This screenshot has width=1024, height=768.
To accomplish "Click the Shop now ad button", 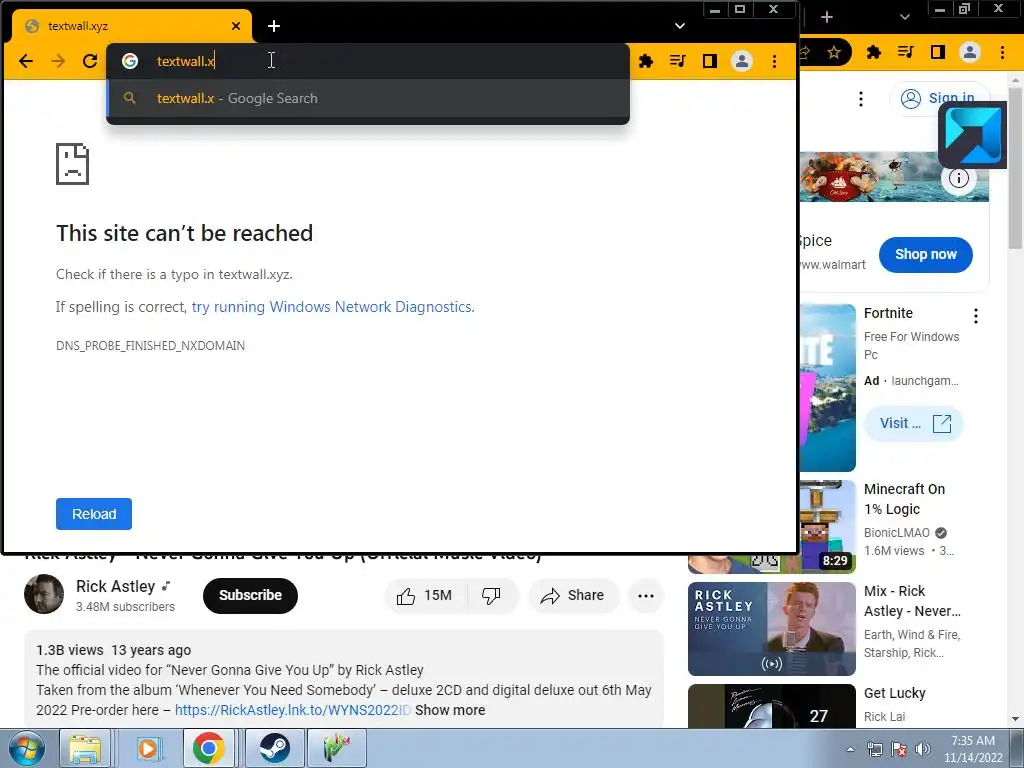I will [x=925, y=255].
